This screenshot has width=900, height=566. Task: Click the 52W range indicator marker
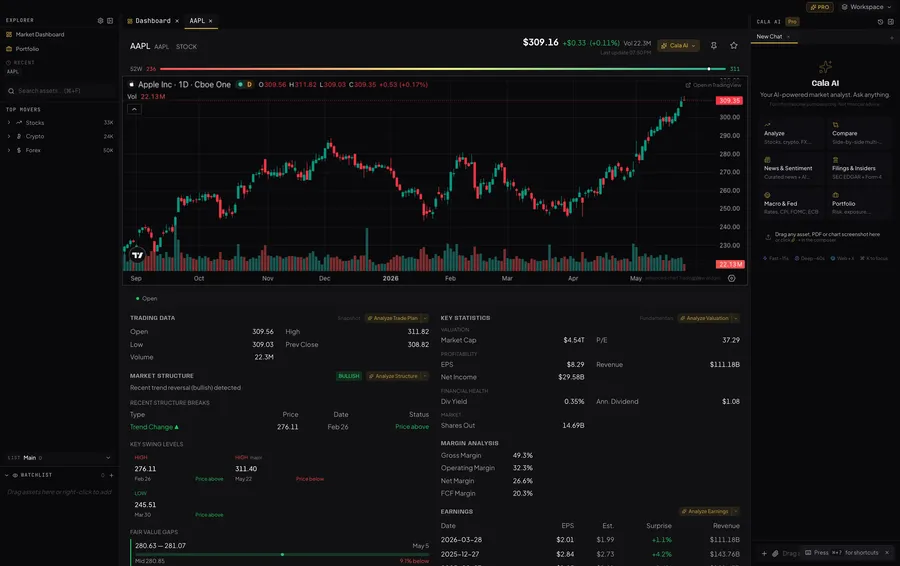[x=709, y=69]
